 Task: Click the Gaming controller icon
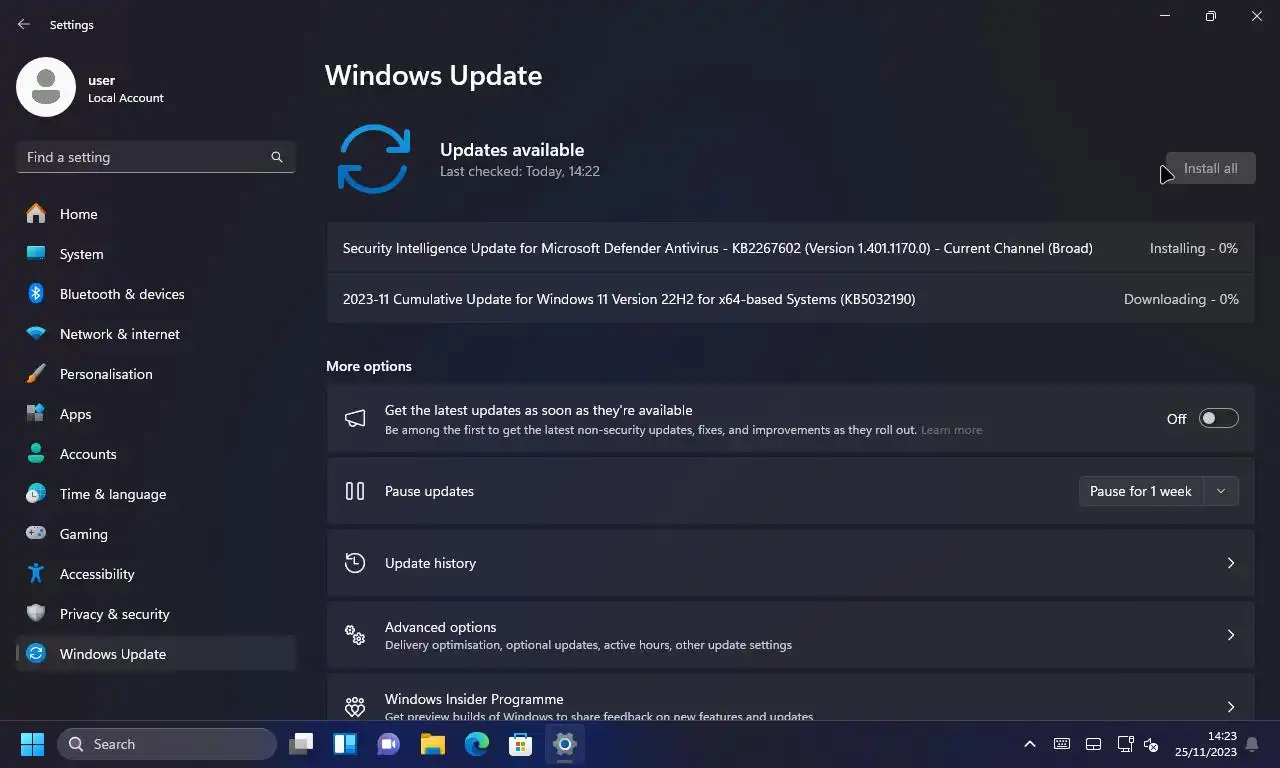pos(36,534)
